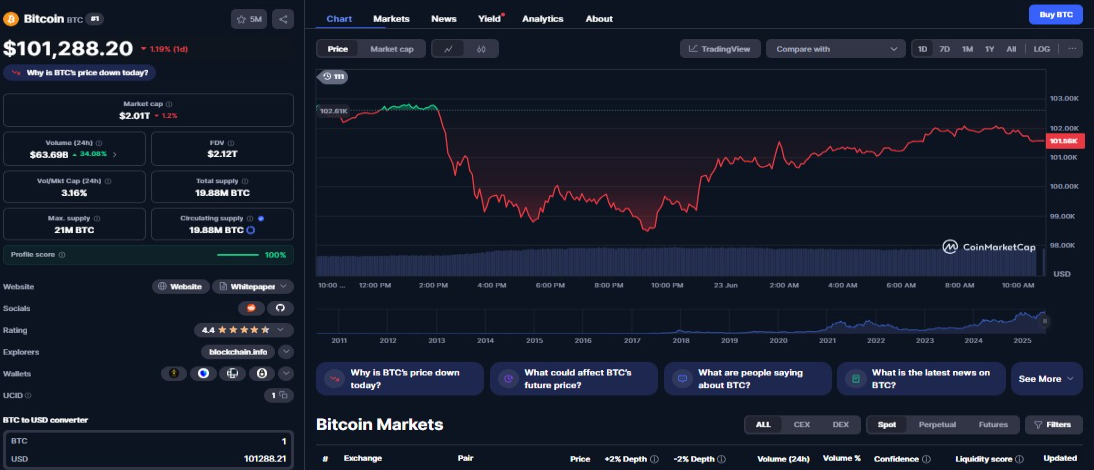
Task: Open the Compare with dropdown
Action: 836,49
